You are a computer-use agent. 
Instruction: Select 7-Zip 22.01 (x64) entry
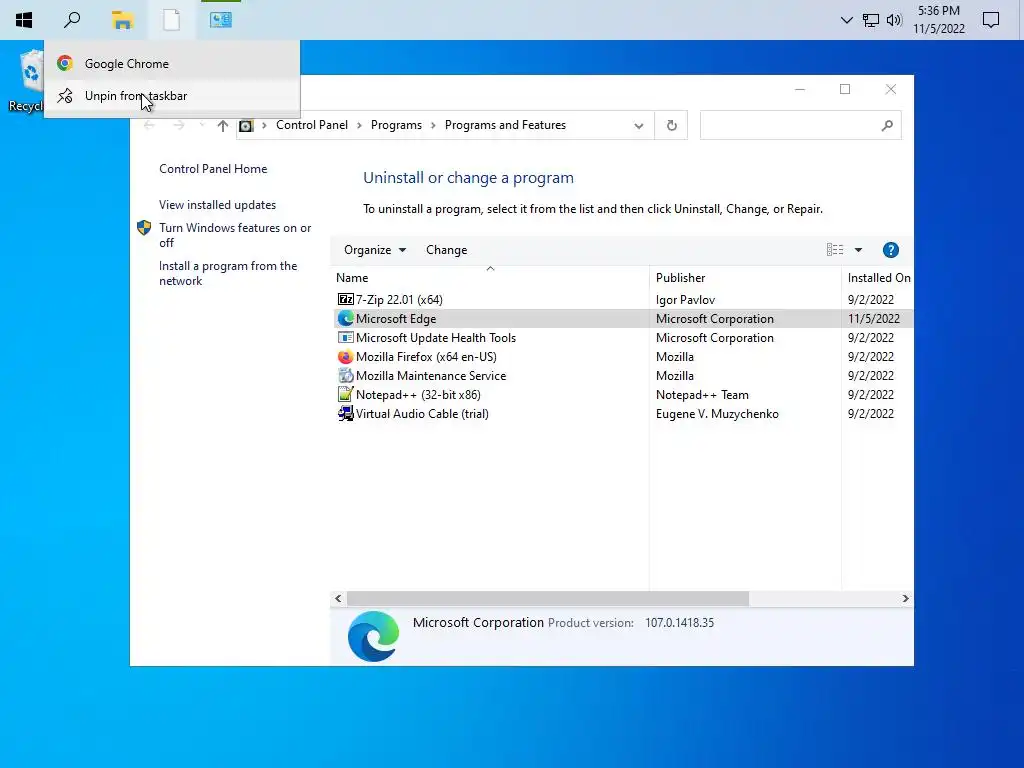pyautogui.click(x=623, y=299)
